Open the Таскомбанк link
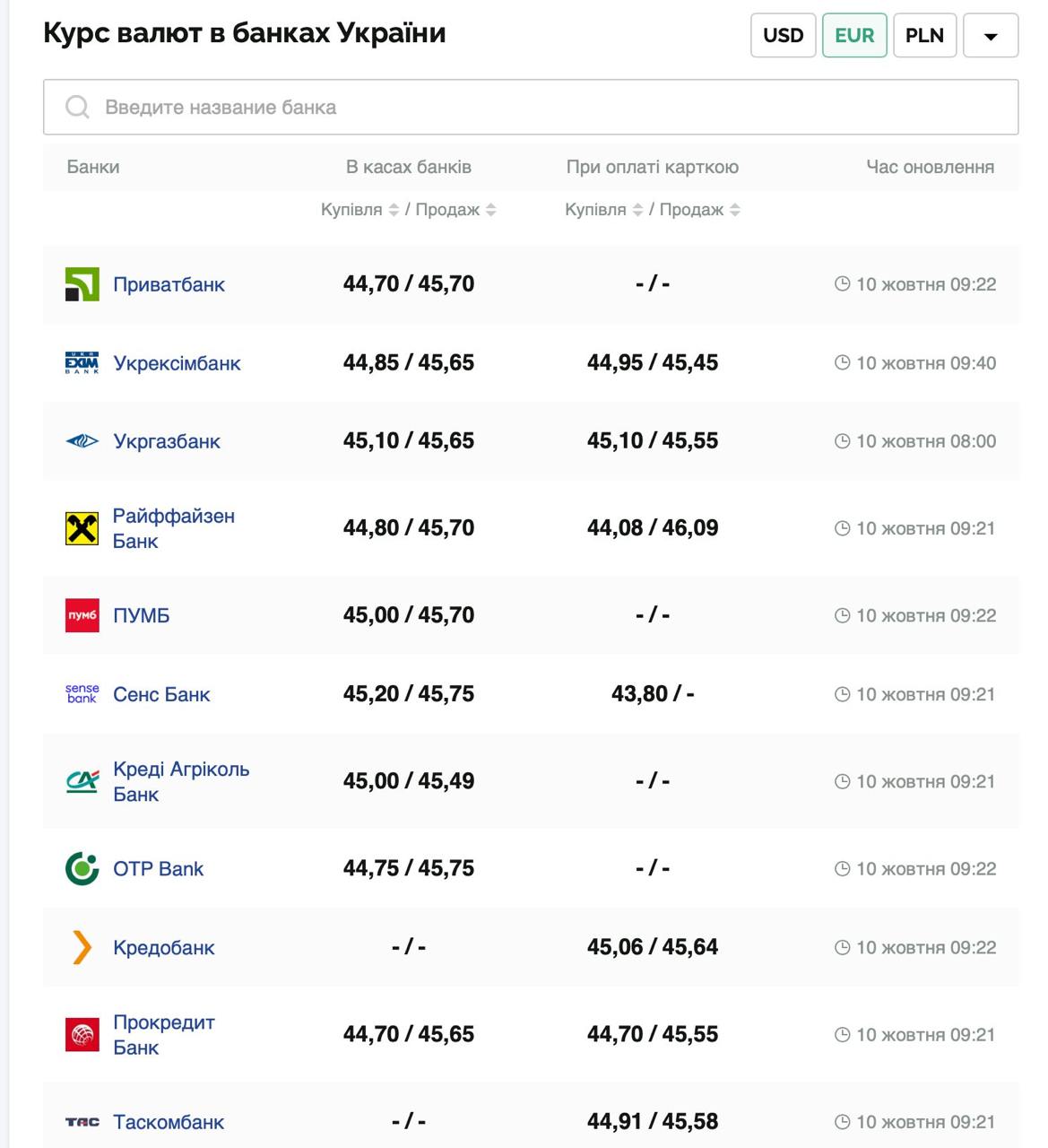Viewport: 1048px width, 1148px height. 168,1122
